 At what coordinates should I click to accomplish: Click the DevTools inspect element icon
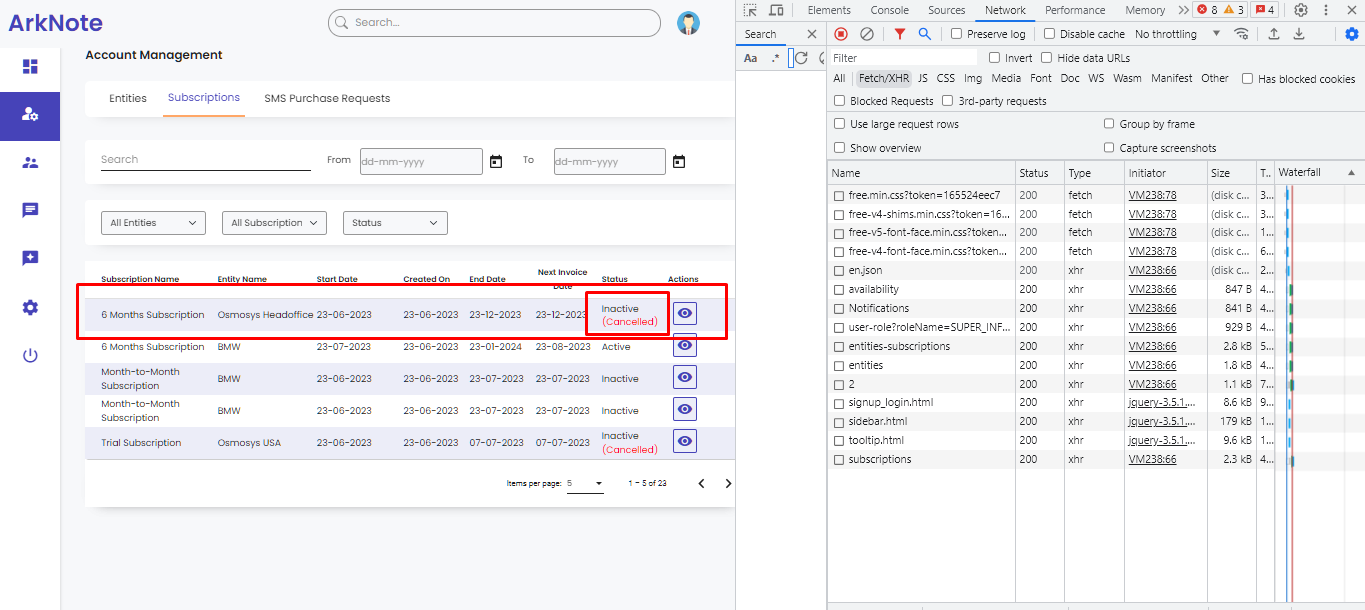(750, 10)
